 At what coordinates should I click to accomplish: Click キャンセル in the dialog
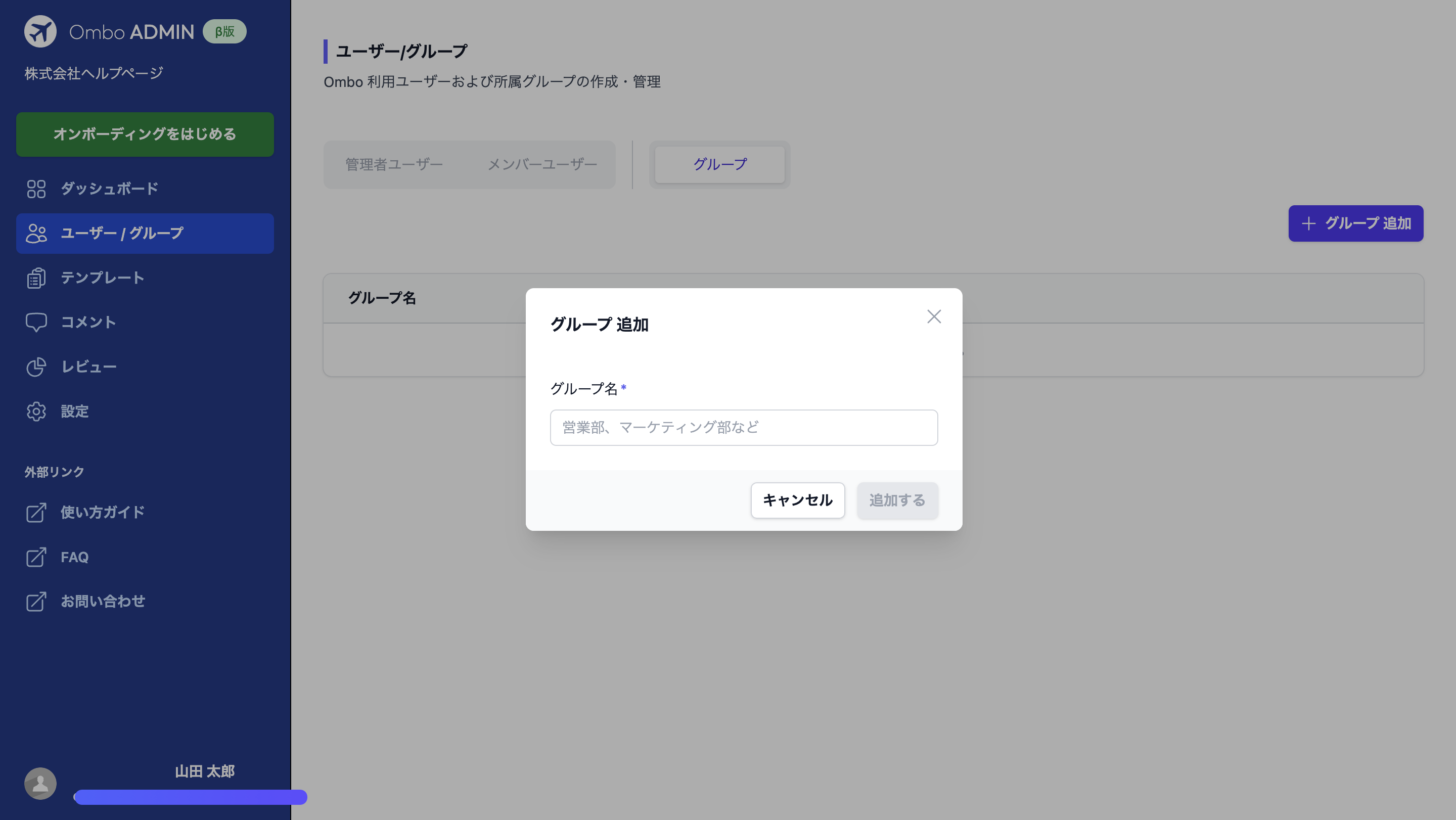coord(798,500)
